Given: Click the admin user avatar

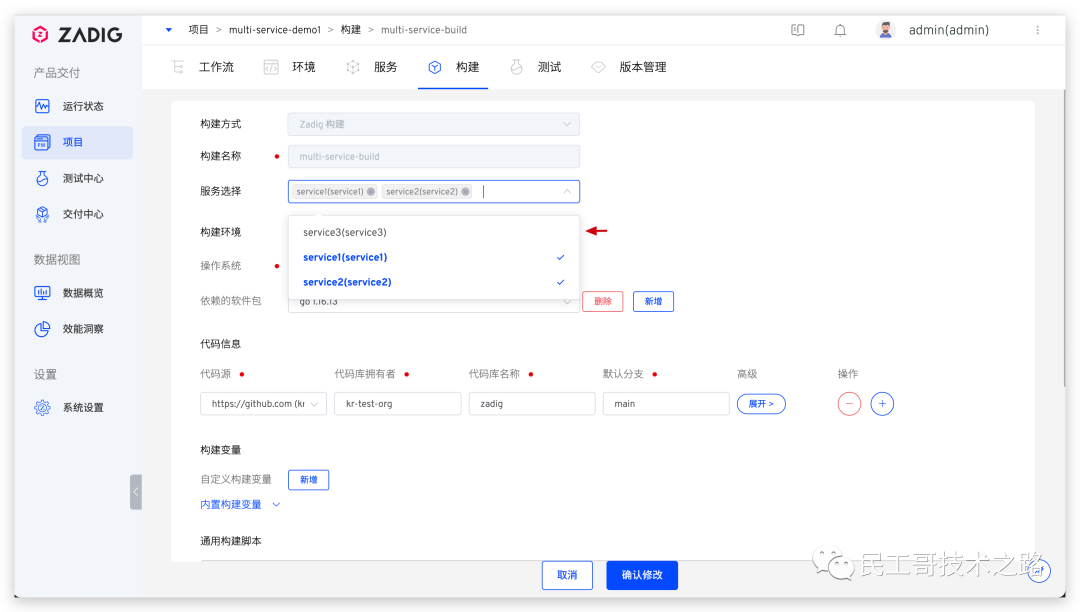Looking at the screenshot, I should tap(885, 30).
